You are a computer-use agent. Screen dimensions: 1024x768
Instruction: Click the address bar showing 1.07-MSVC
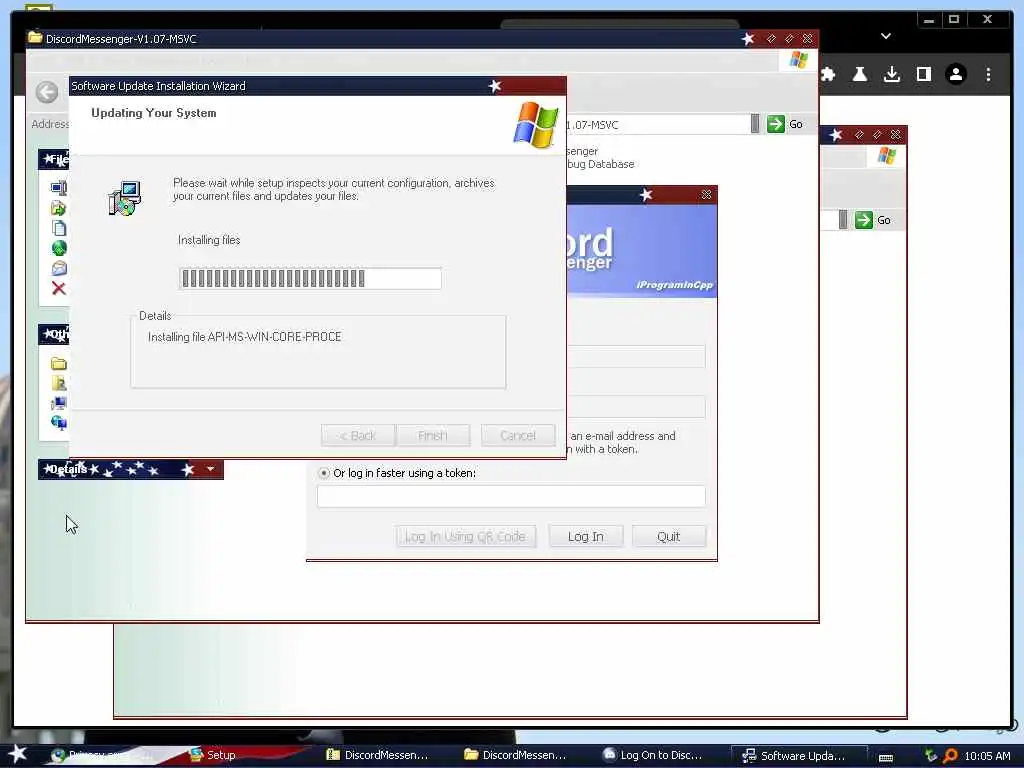coord(656,124)
